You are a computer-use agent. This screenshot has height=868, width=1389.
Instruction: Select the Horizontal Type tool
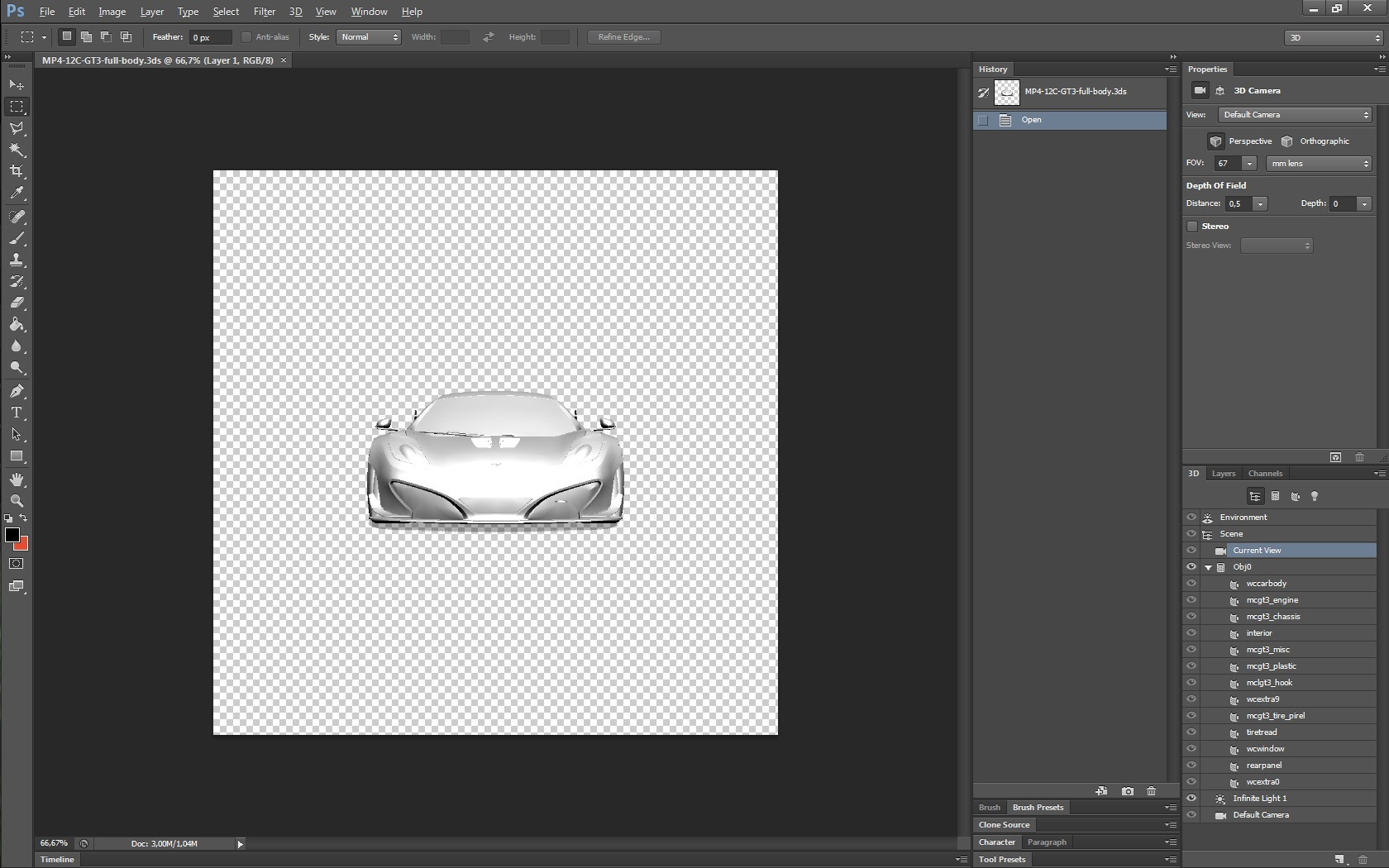coord(17,413)
